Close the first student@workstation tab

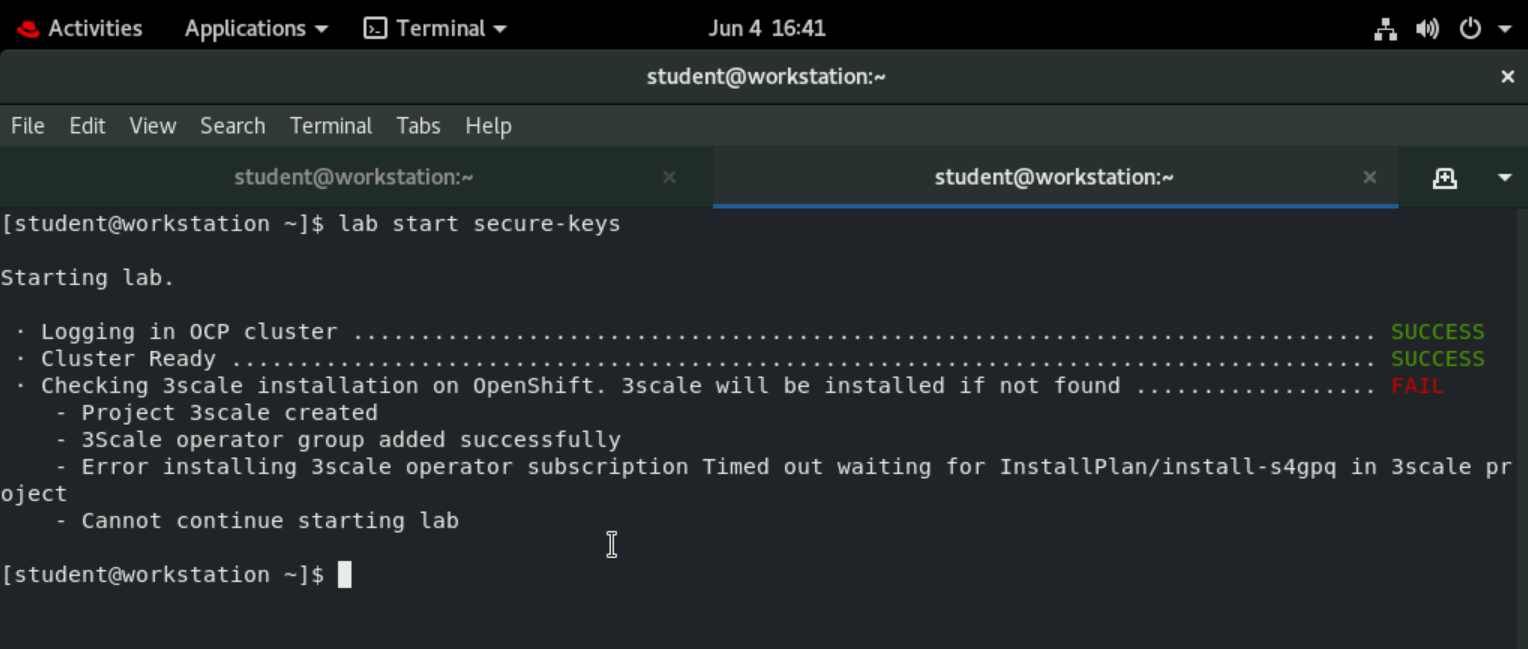[x=669, y=177]
